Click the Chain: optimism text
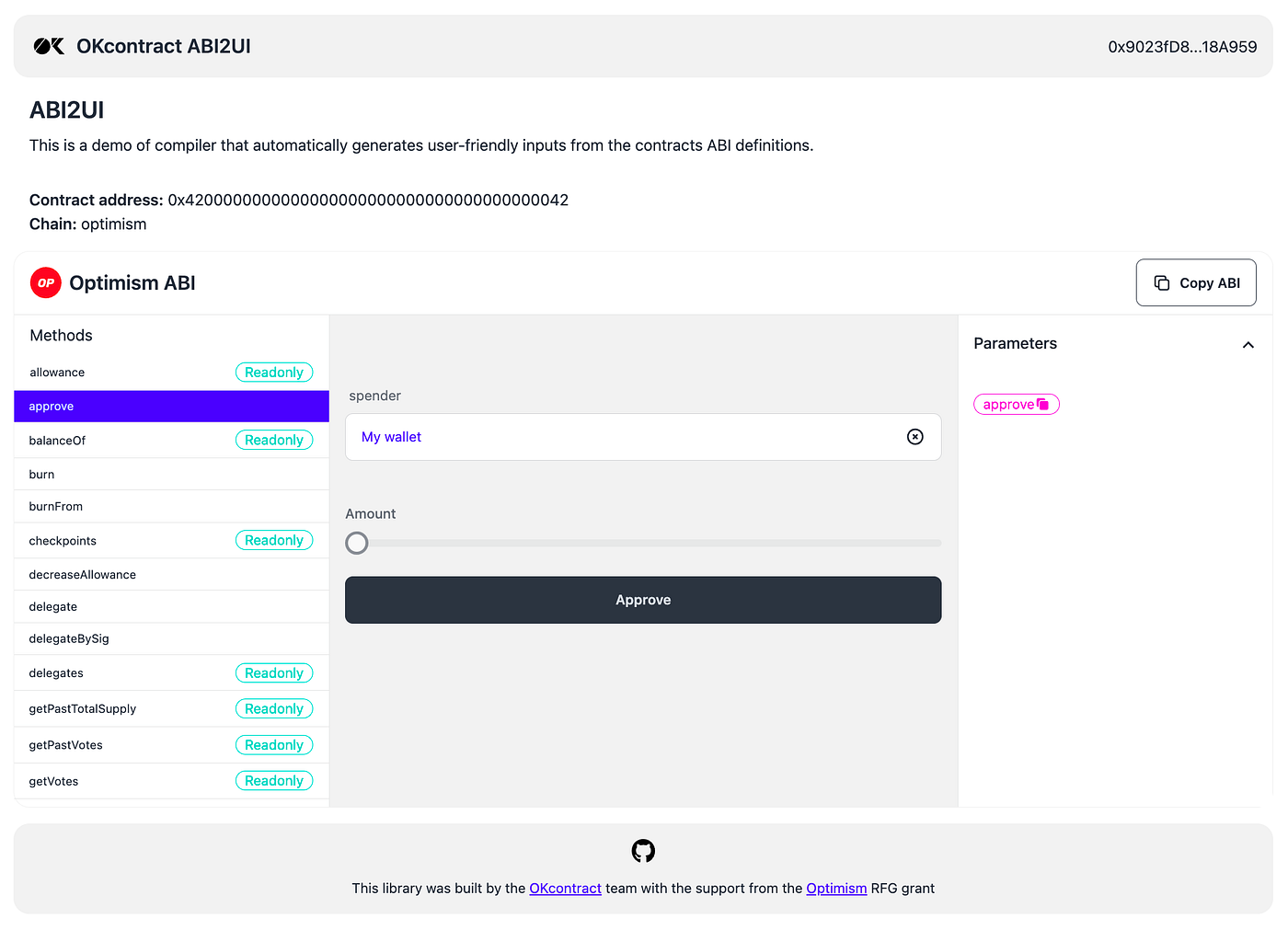 (88, 224)
